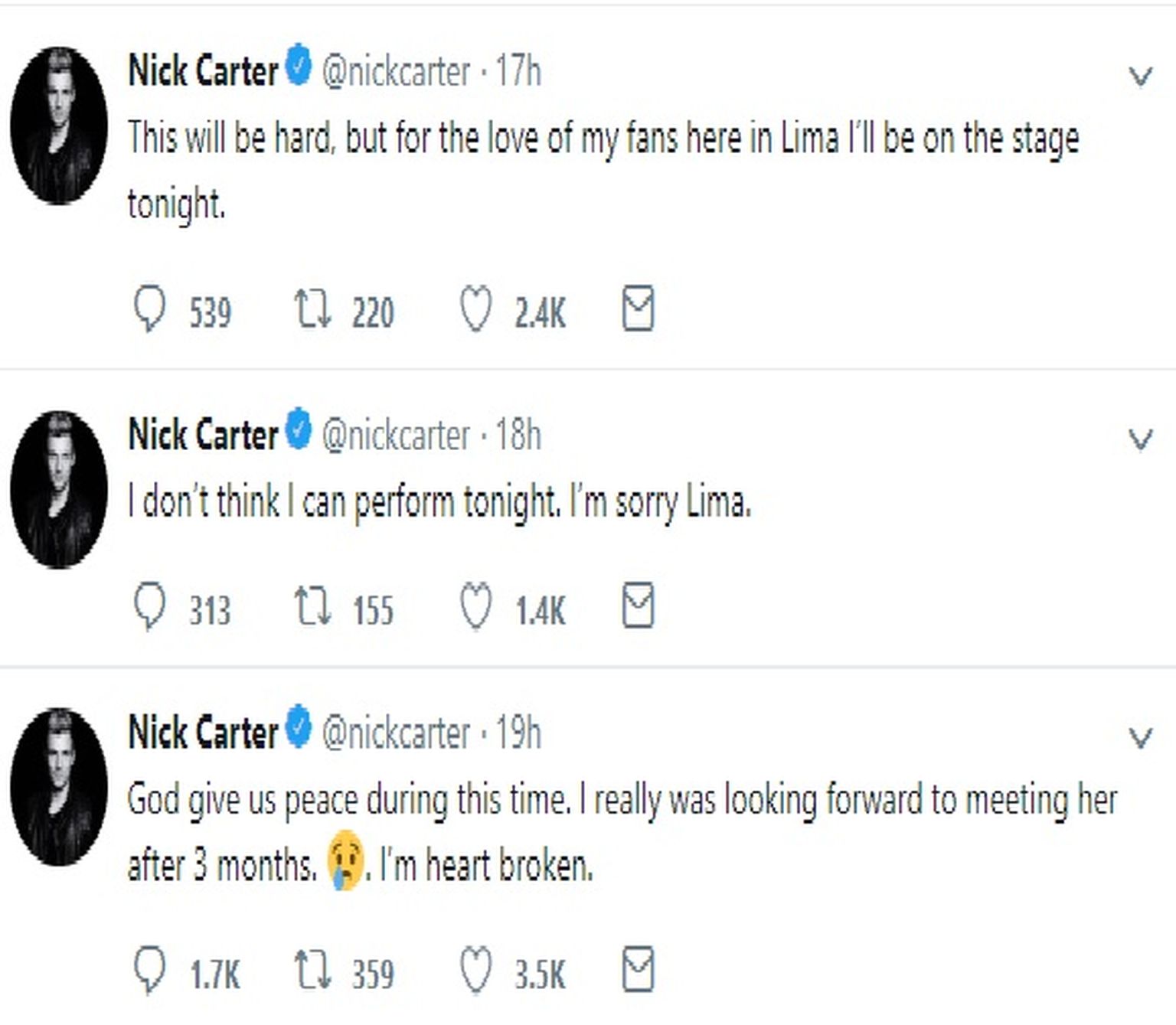
Task: Reply to the 17h Lima stage tweet
Action: 149,309
